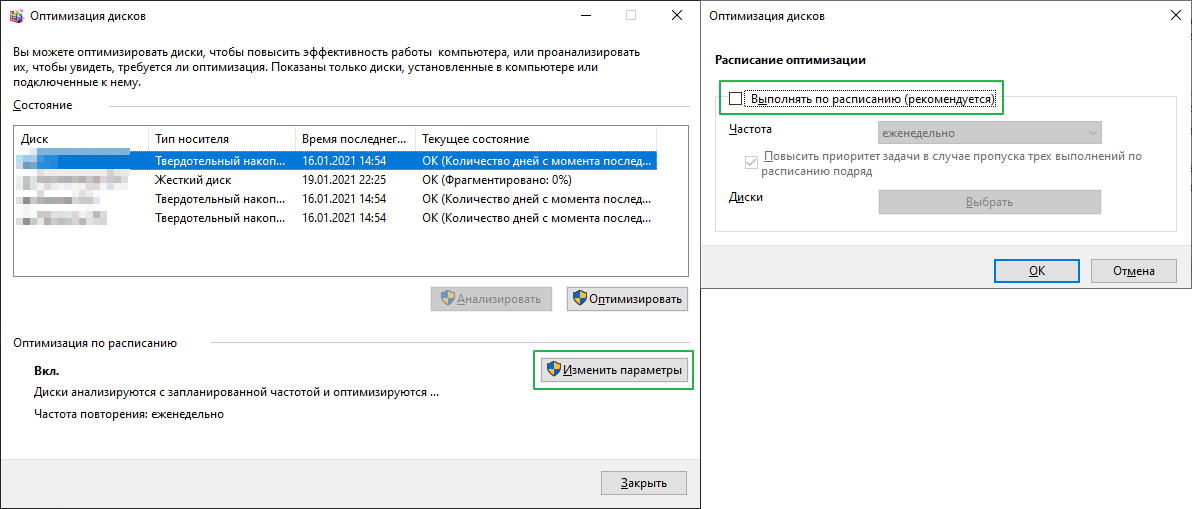Click Текущее состояние column header
The image size is (1194, 509).
click(534, 138)
